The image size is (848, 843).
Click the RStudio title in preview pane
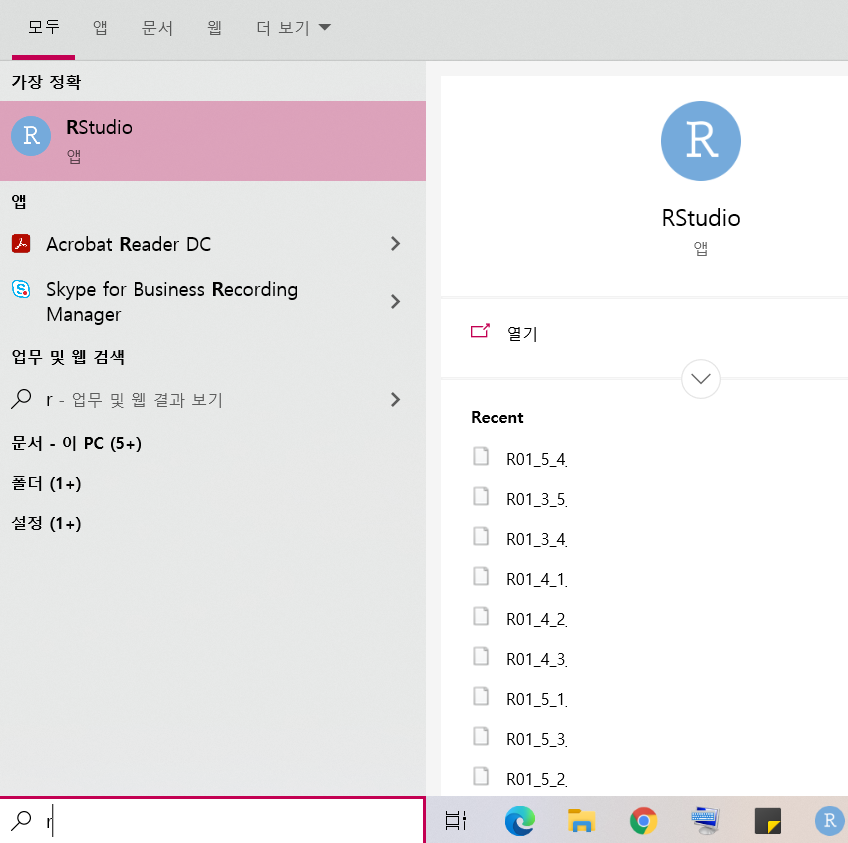(700, 218)
